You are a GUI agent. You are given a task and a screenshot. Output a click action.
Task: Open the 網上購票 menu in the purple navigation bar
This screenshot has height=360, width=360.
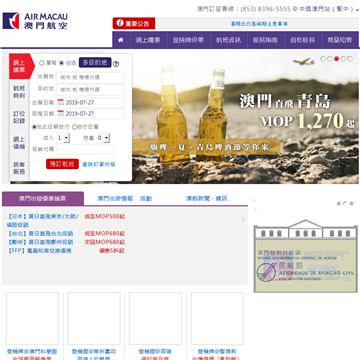(x=148, y=40)
